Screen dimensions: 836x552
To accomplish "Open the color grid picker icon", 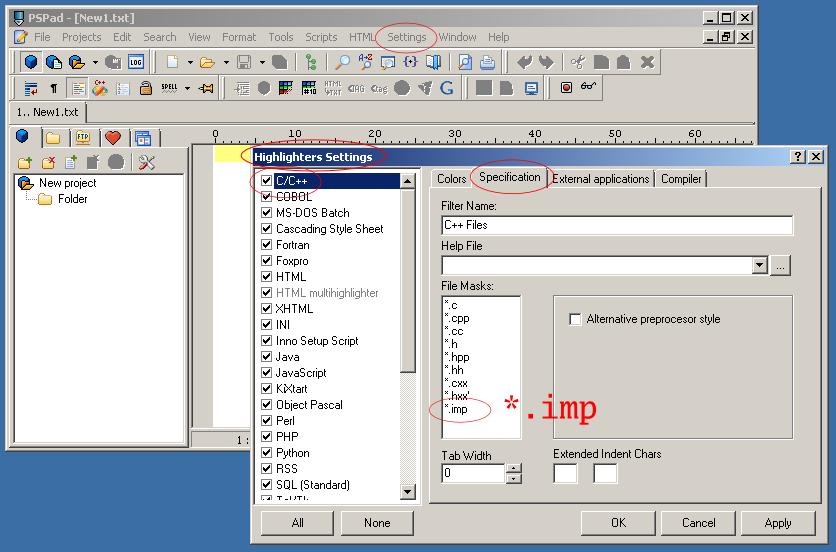I will pos(286,88).
